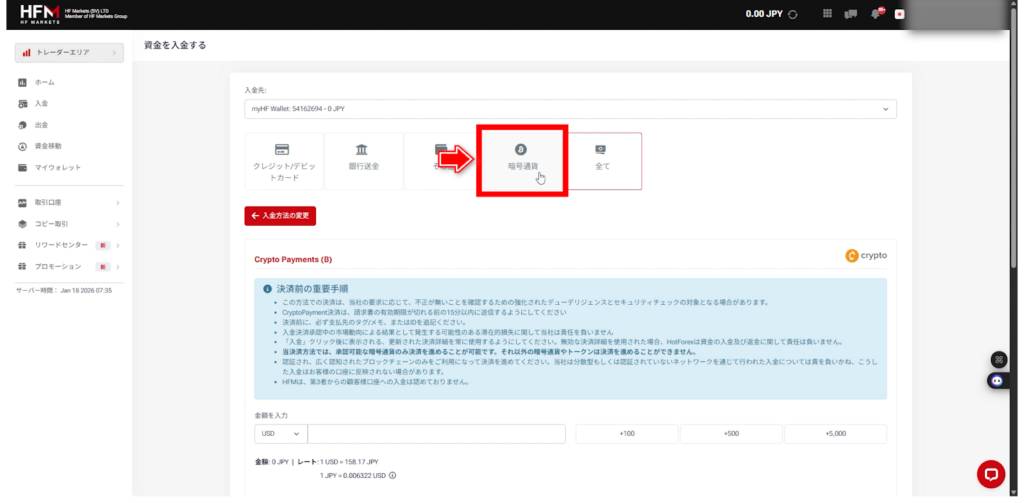
Task: Click the deposit amount input field
Action: [436, 433]
